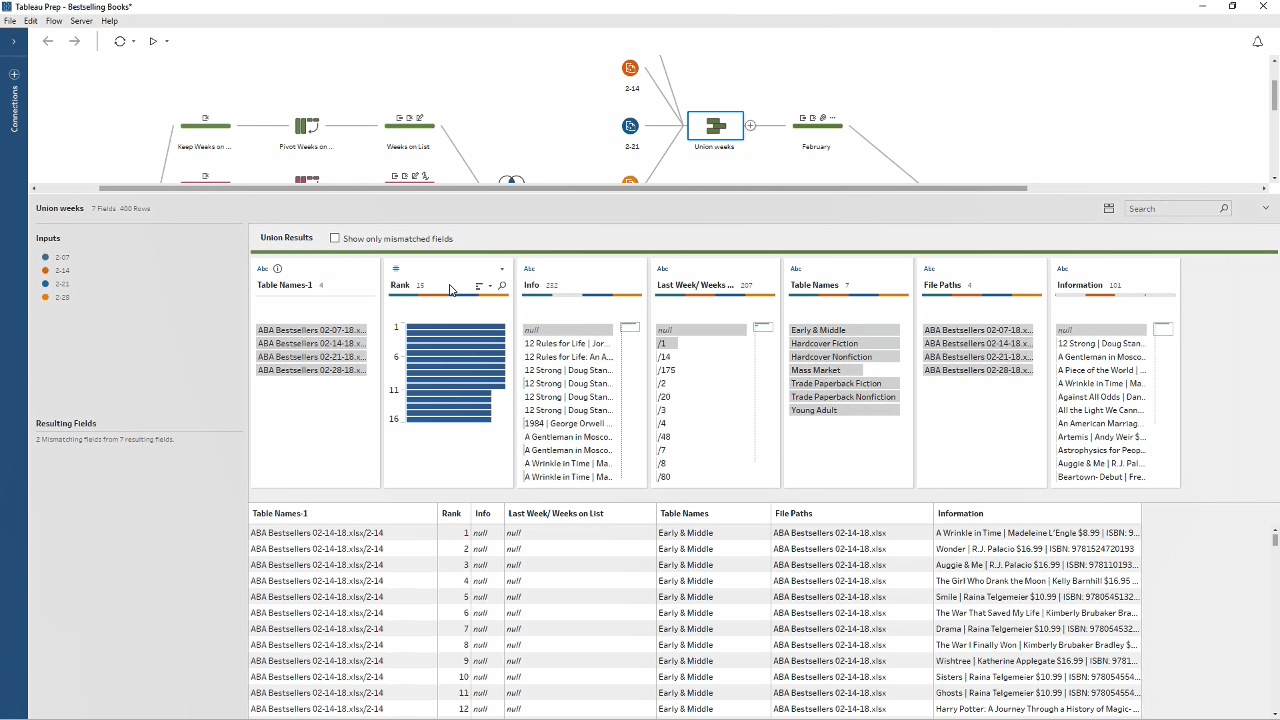
Task: Open the alerts bell icon
Action: pos(1258,42)
